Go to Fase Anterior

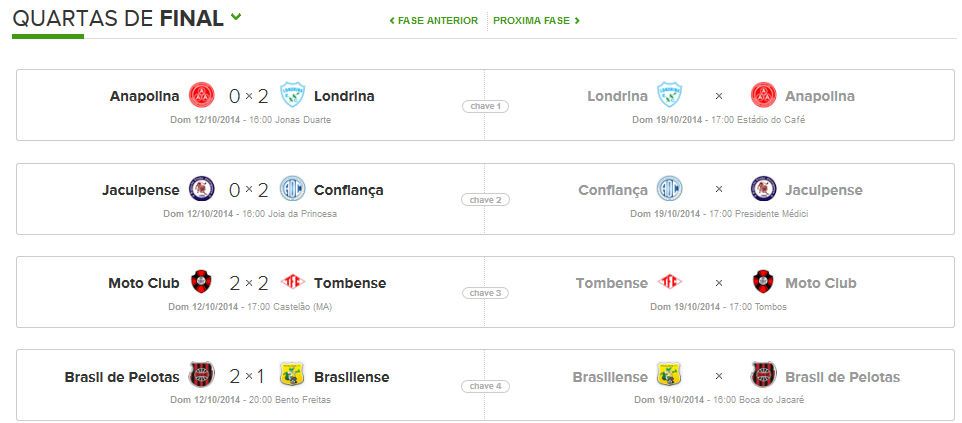tap(434, 21)
